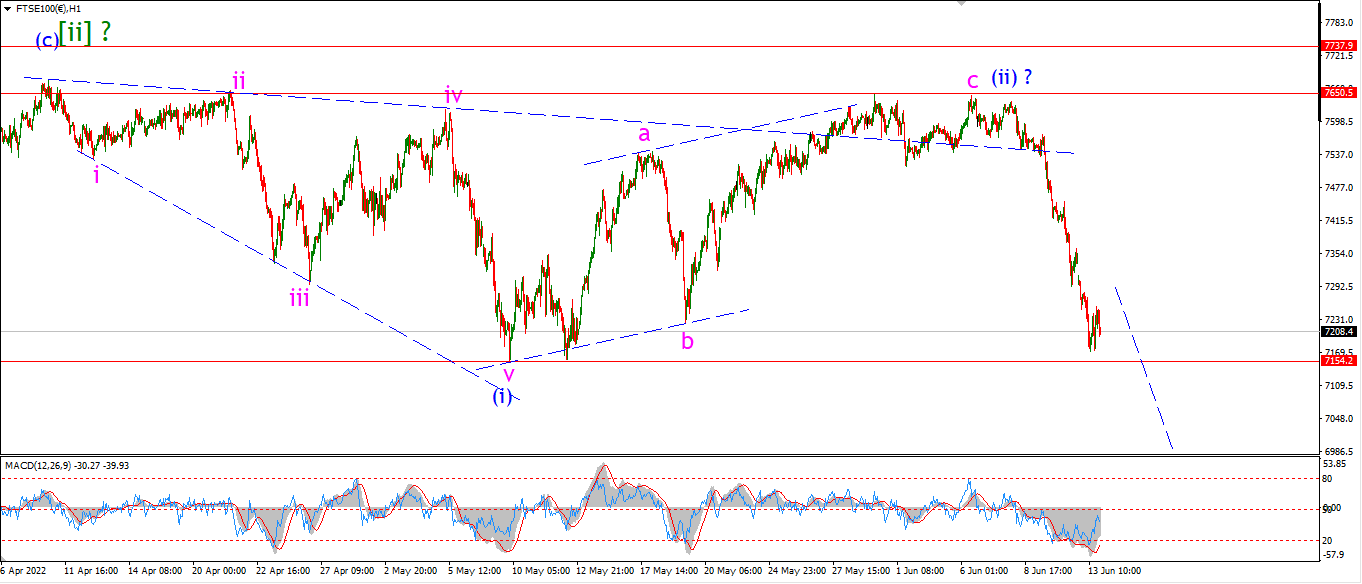Click the 6 Apr 2022 date on time axis
The height and width of the screenshot is (584, 1362).
tap(22, 570)
